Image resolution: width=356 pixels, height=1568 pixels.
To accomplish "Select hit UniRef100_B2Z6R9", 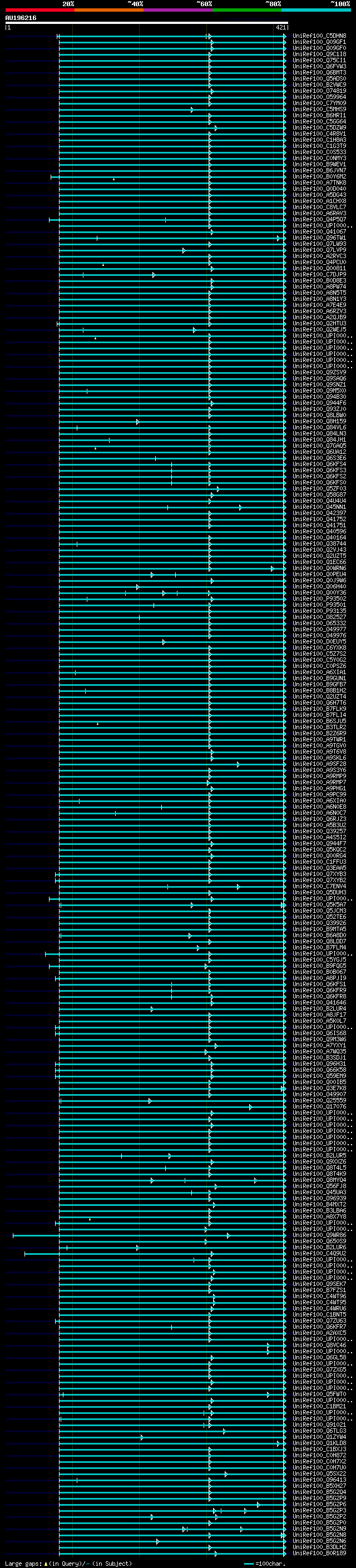I will click(x=319, y=734).
